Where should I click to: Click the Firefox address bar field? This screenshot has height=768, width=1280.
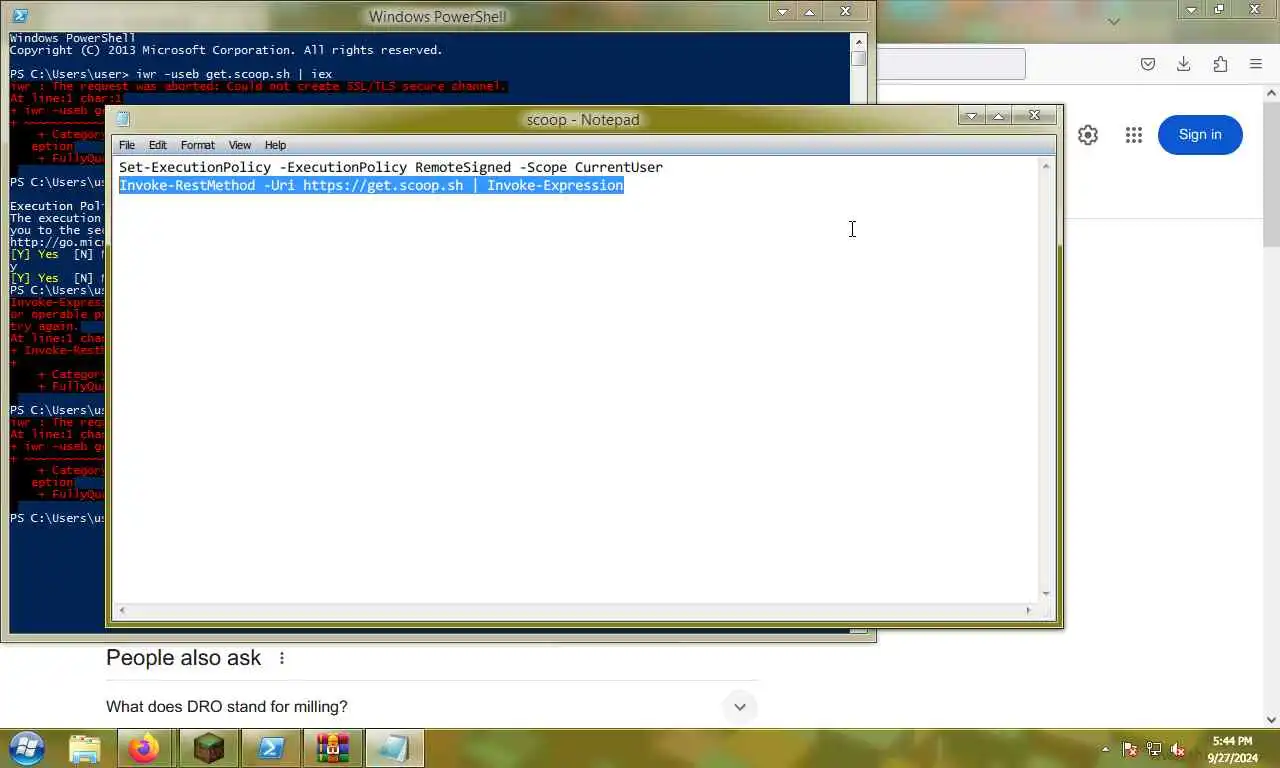point(950,64)
